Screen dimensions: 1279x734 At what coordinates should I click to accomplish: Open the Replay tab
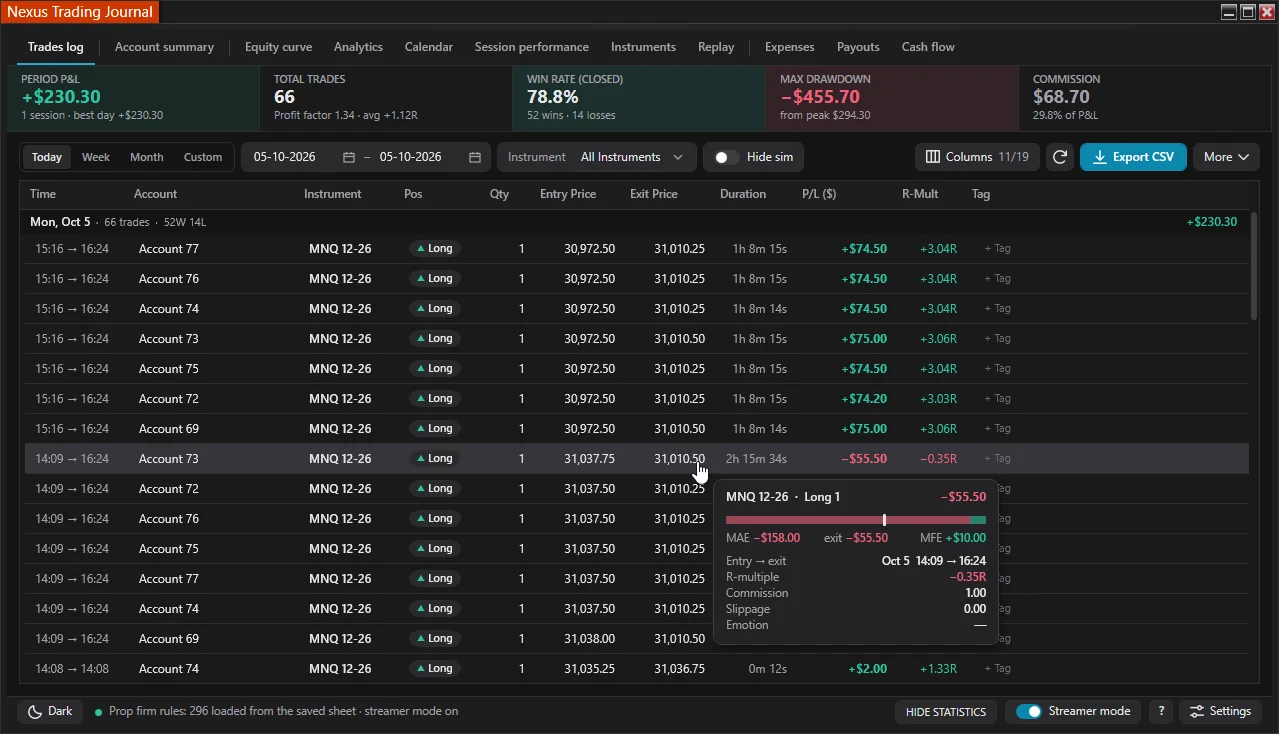[x=716, y=47]
